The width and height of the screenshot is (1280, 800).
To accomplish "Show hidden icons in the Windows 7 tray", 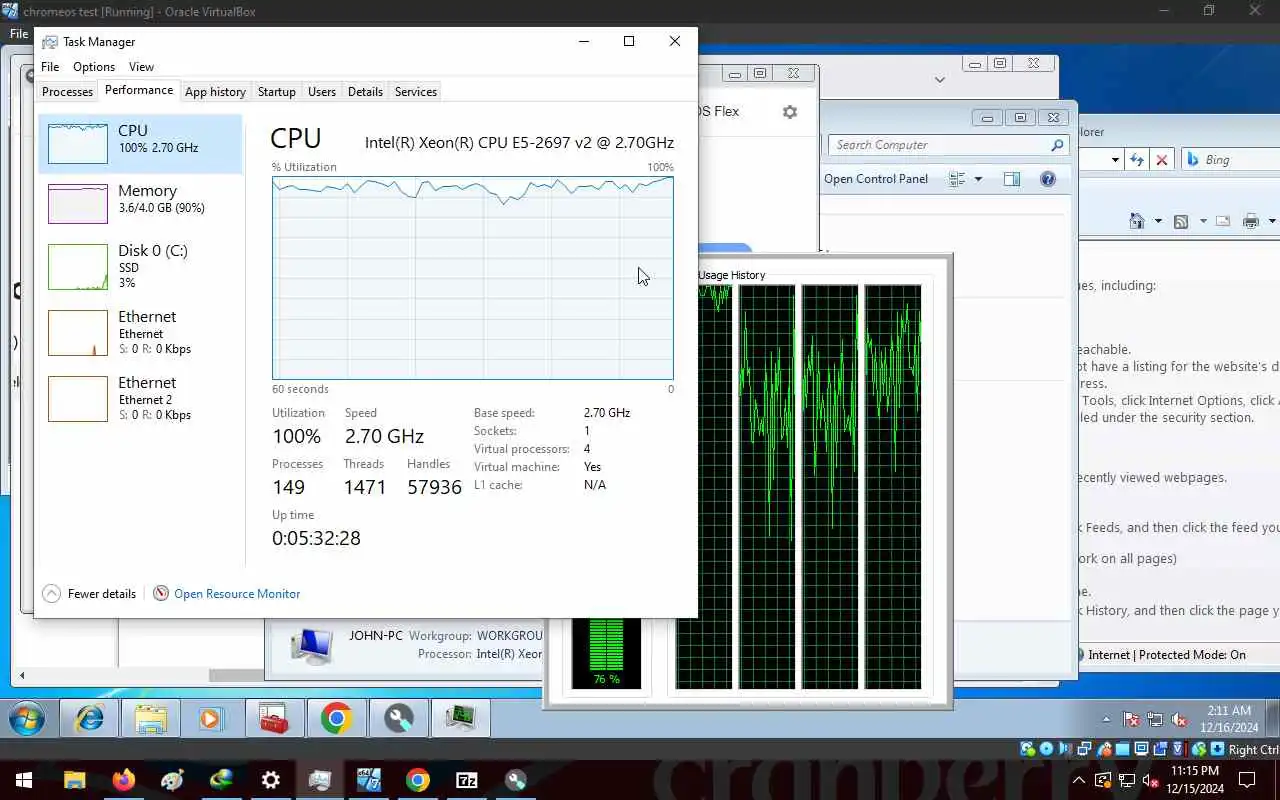I will pos(1106,719).
